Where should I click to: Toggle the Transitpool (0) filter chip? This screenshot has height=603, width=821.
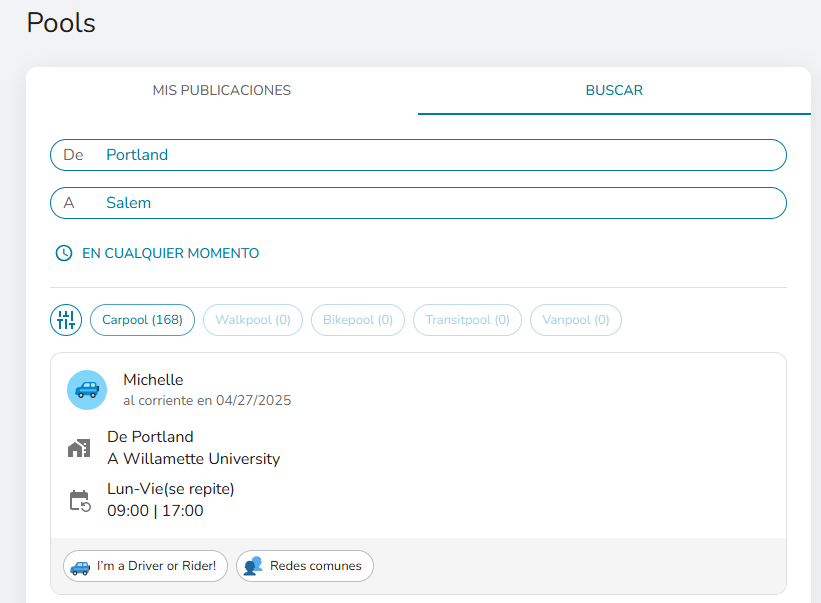467,319
